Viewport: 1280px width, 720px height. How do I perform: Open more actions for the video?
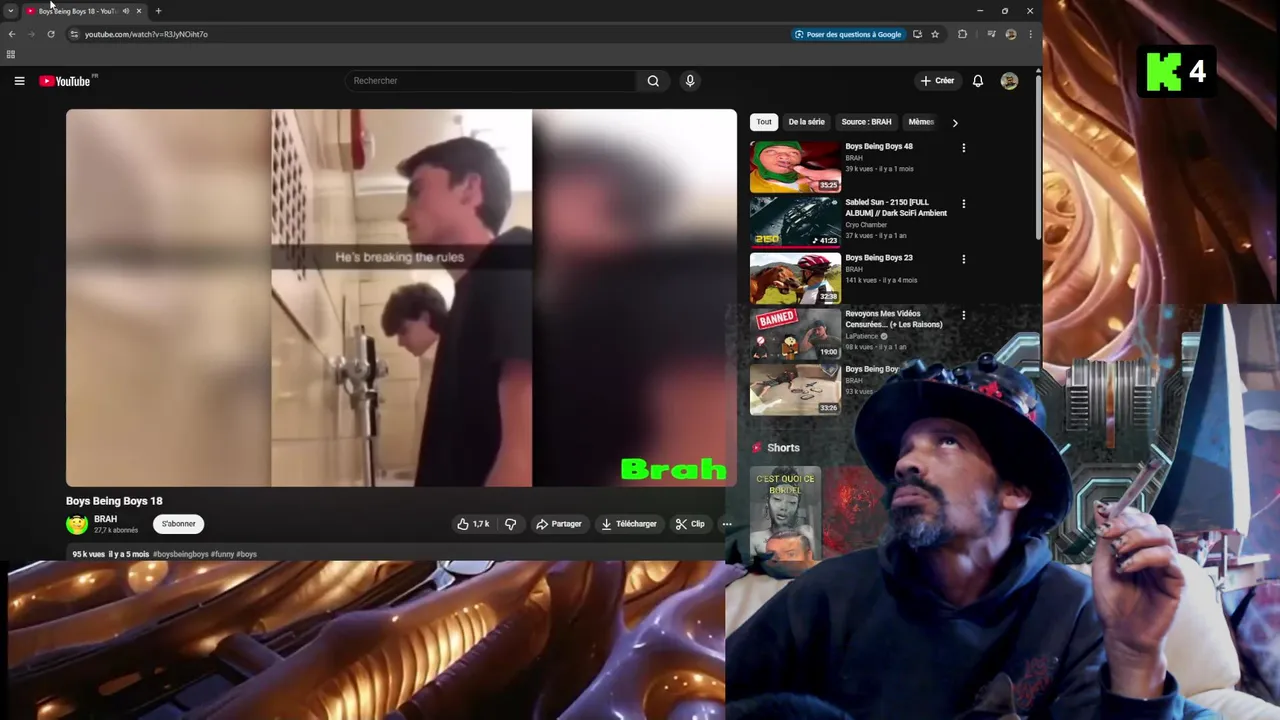point(727,524)
